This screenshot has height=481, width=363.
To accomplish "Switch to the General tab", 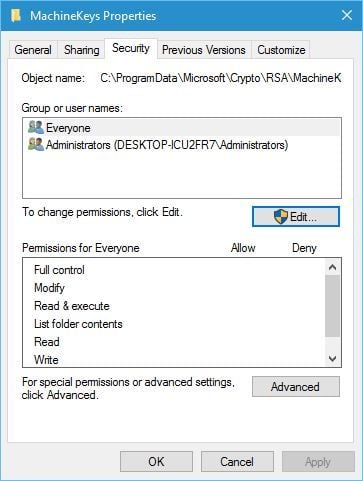I will coord(33,50).
